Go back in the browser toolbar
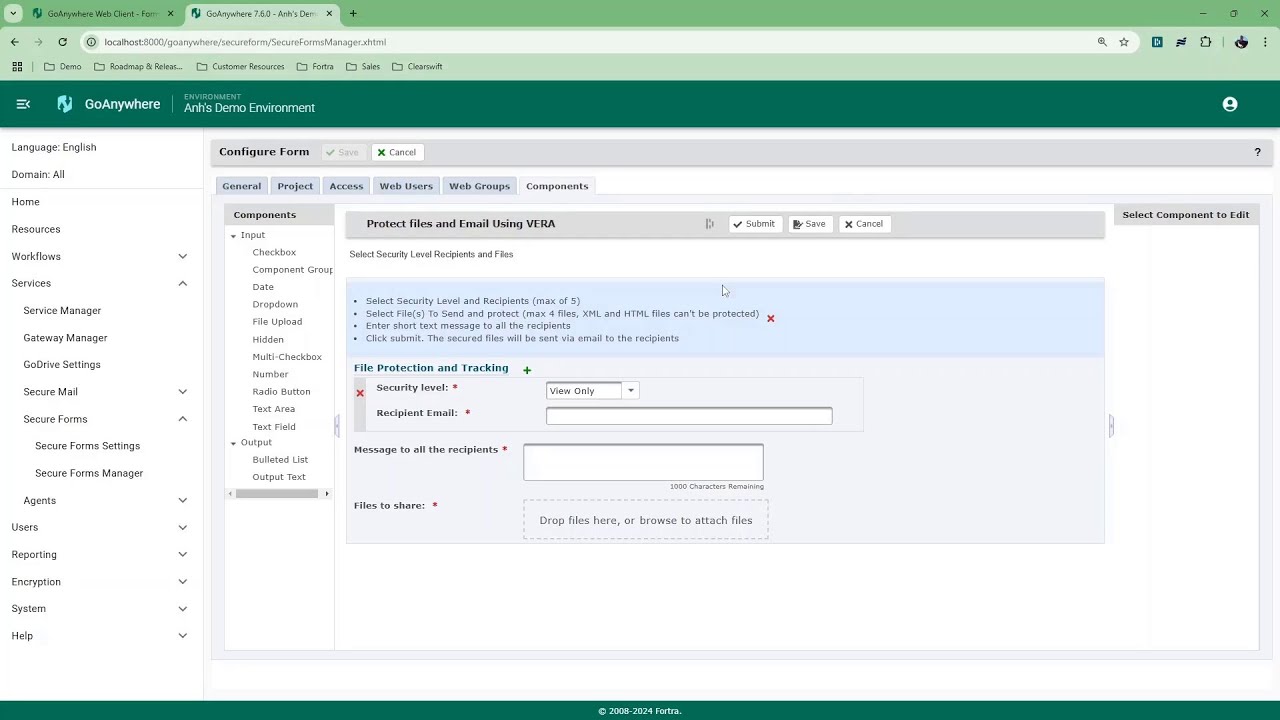This screenshot has height=720, width=1280. tap(15, 42)
